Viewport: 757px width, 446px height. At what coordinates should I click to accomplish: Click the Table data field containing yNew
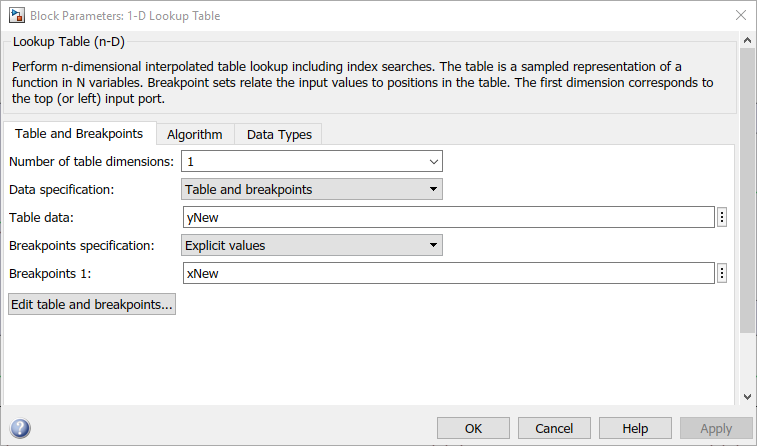[447, 217]
